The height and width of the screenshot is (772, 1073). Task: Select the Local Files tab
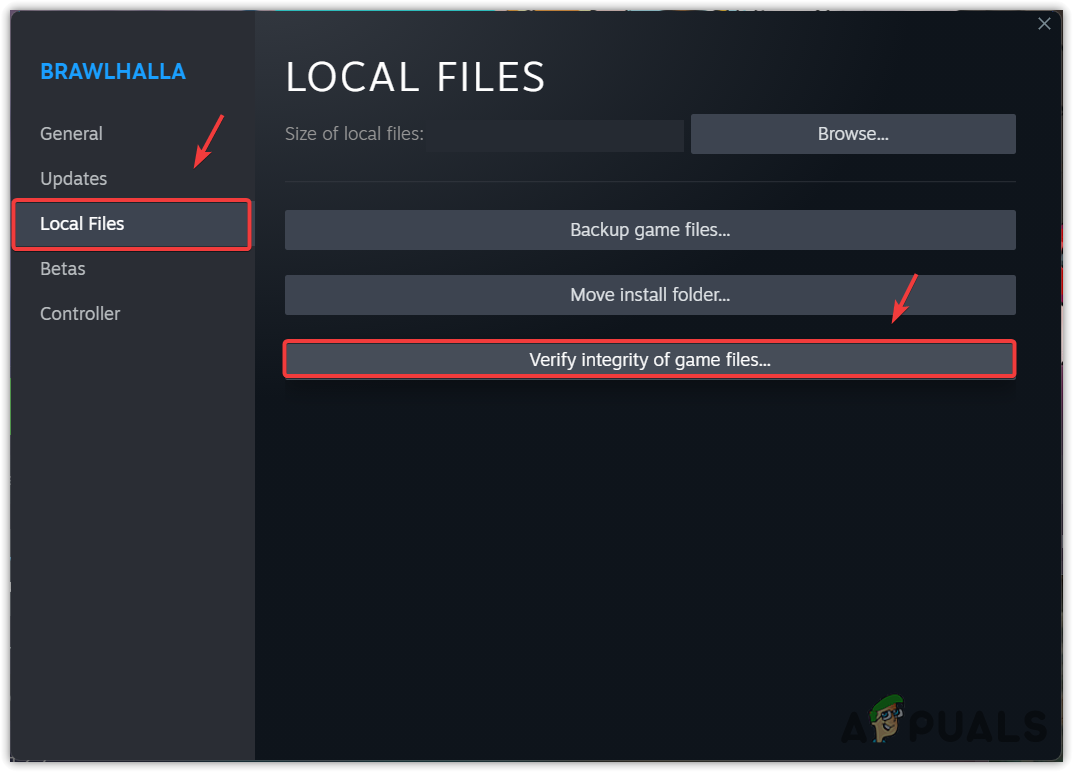tap(132, 224)
